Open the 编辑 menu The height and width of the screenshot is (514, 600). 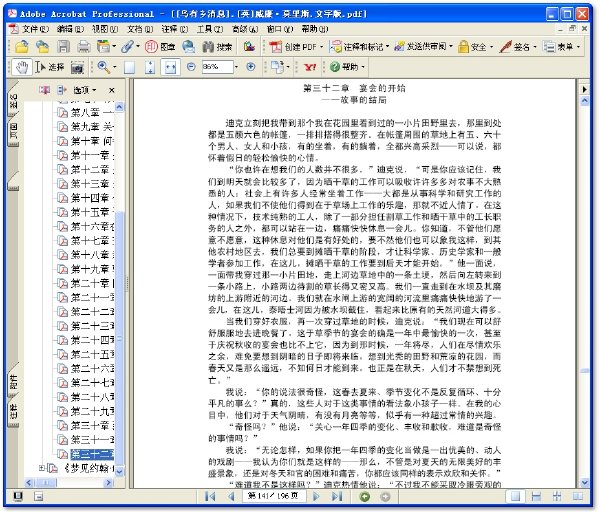[x=70, y=29]
